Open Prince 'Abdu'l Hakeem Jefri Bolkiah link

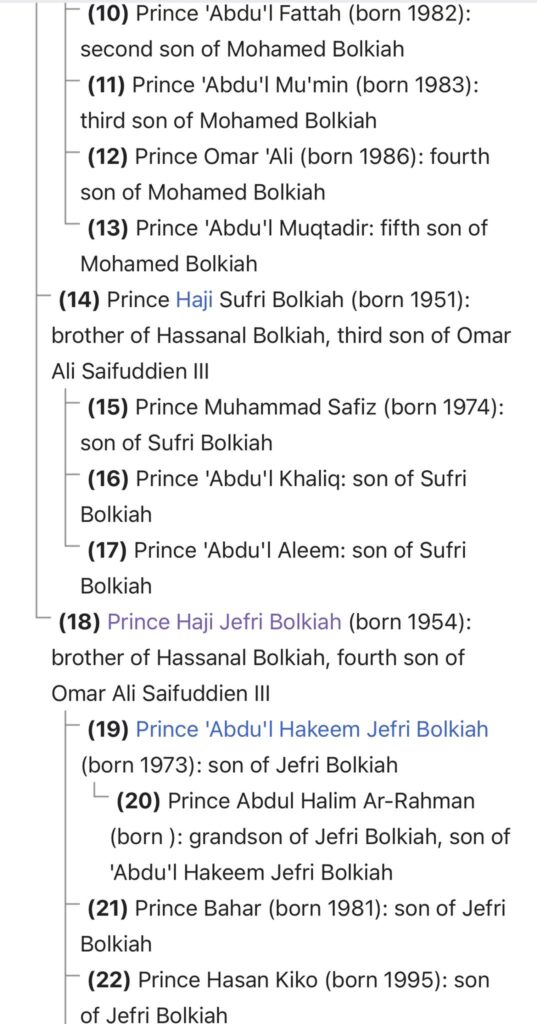312,729
